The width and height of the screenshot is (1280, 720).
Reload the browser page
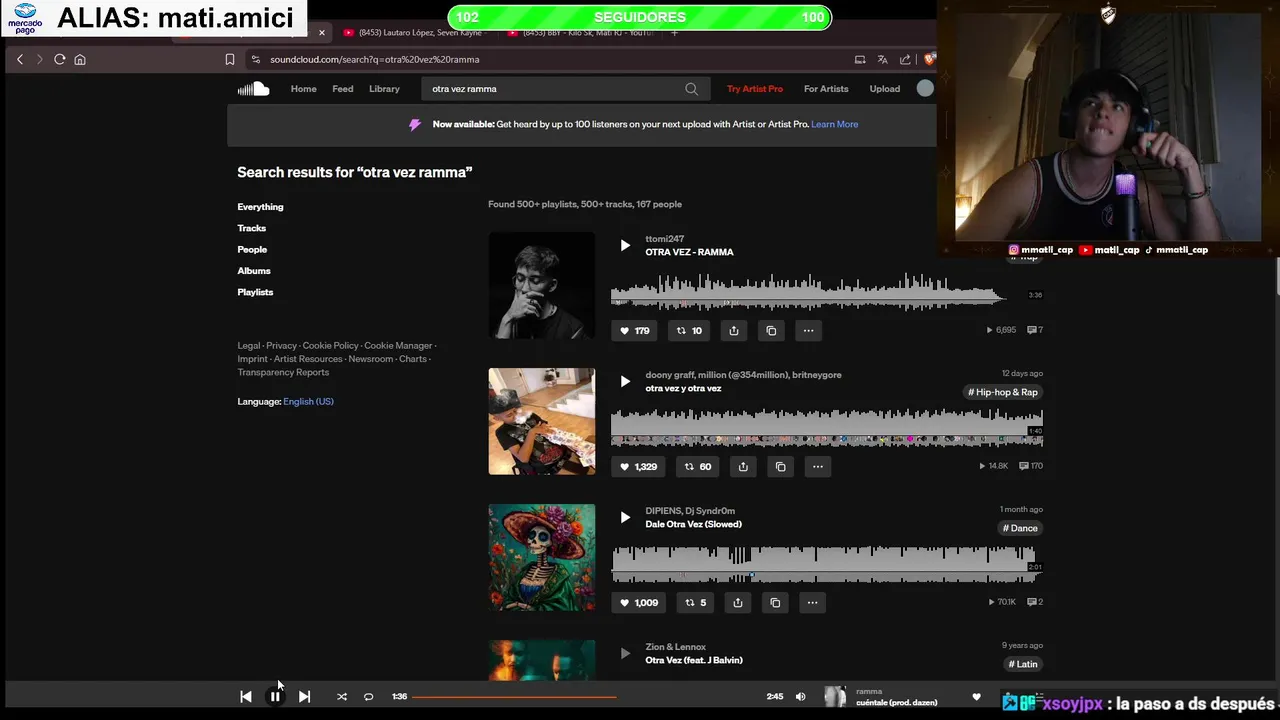coord(60,59)
